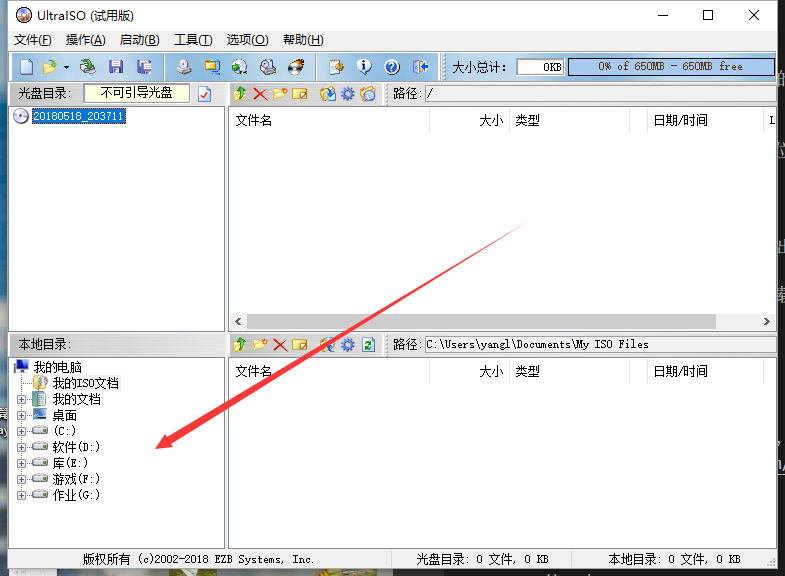
Task: Open Help via the question mark icon
Action: (392, 67)
